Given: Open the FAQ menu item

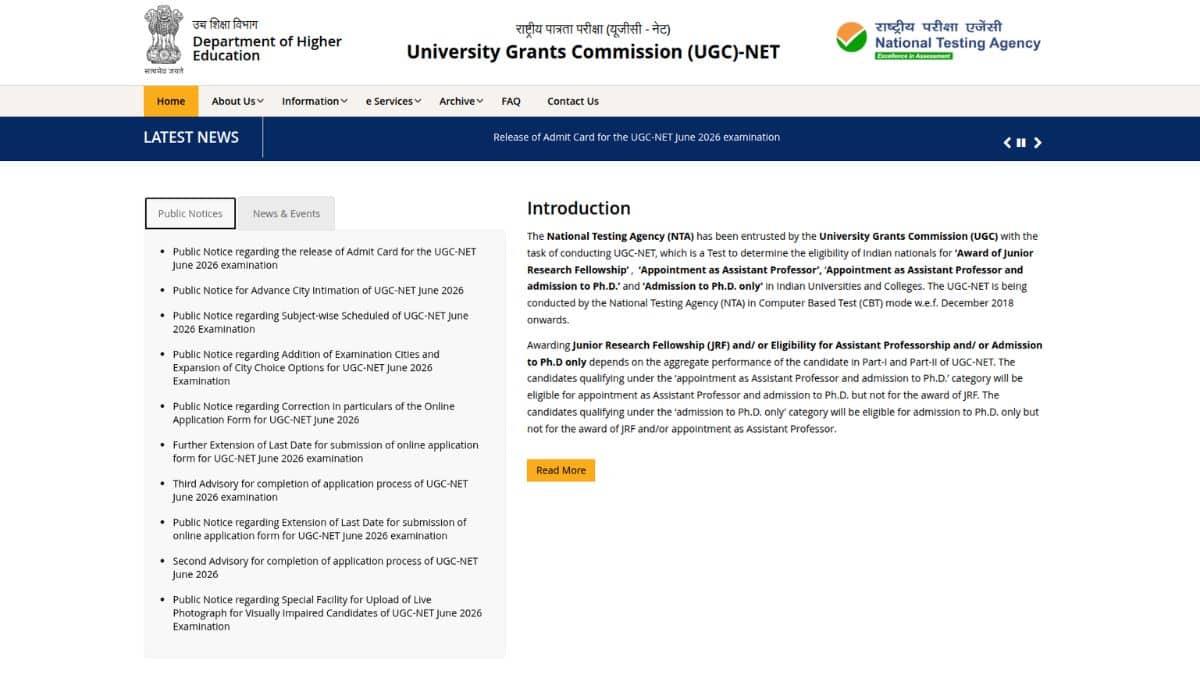Looking at the screenshot, I should coord(511,101).
